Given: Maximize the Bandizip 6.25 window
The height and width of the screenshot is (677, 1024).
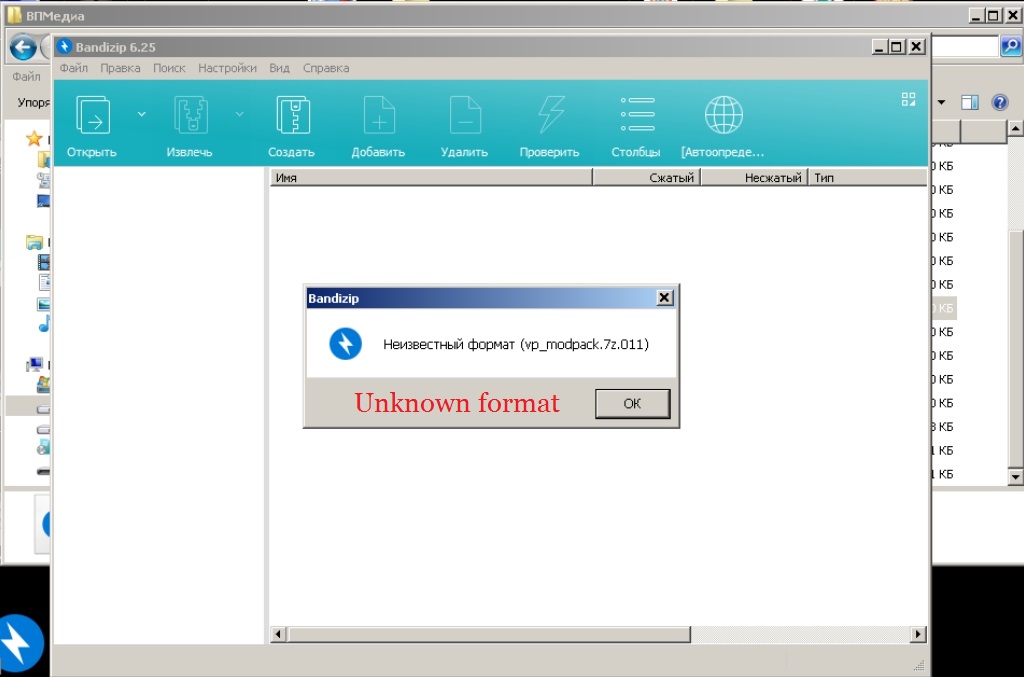Looking at the screenshot, I should 897,46.
